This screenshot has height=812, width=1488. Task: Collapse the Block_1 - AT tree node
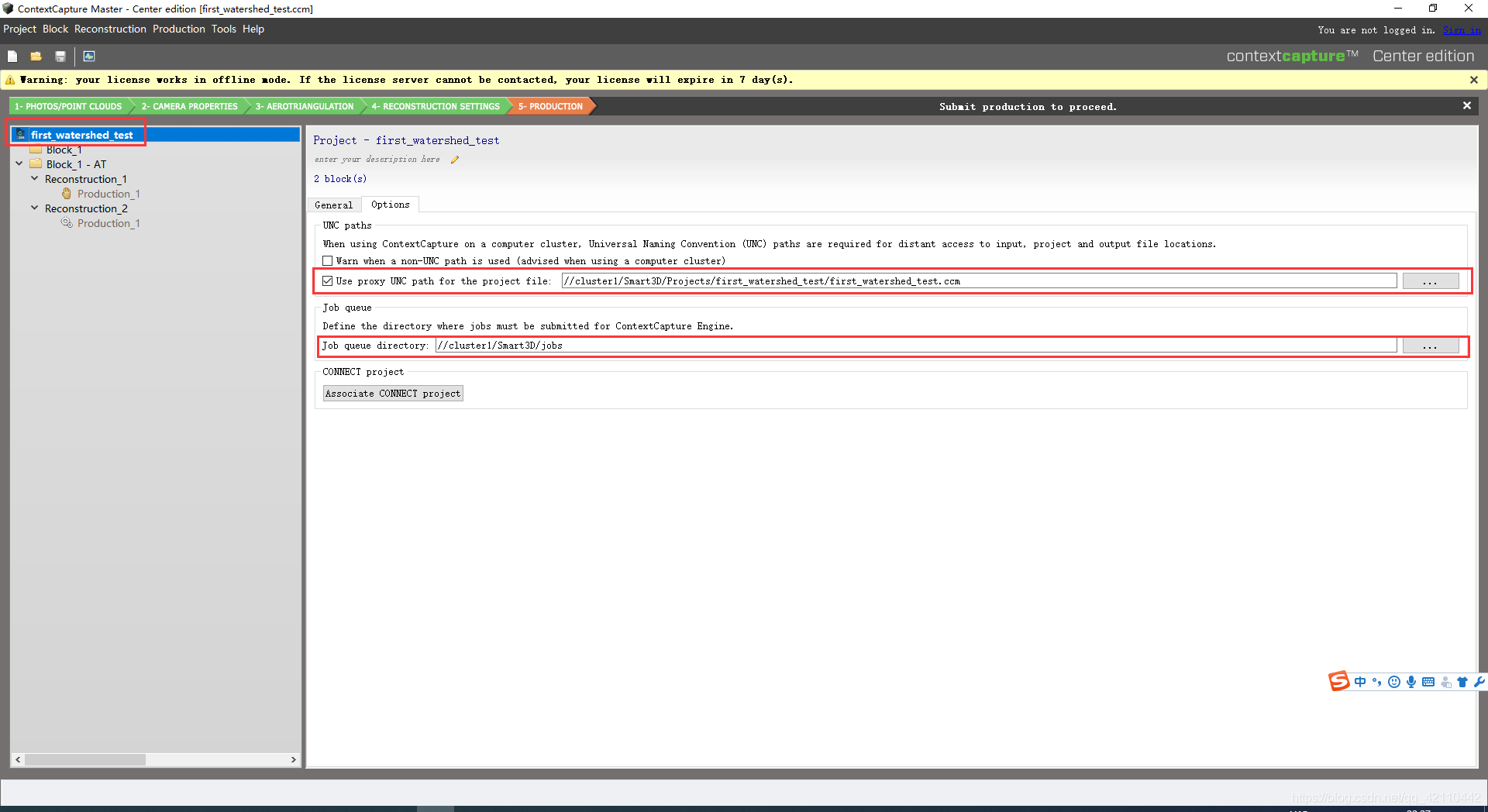[x=19, y=164]
